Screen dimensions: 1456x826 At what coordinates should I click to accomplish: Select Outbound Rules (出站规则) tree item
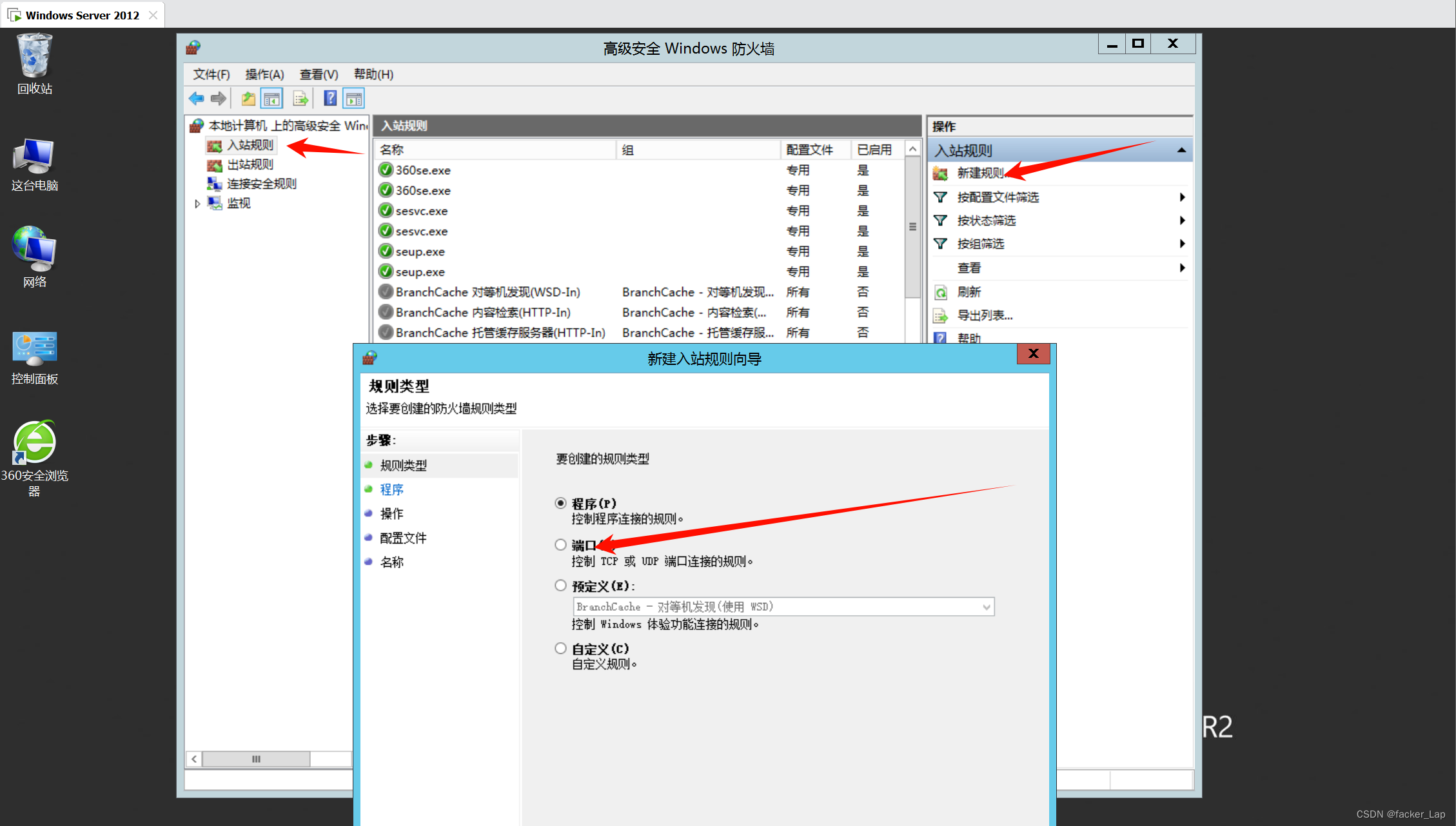pos(250,164)
